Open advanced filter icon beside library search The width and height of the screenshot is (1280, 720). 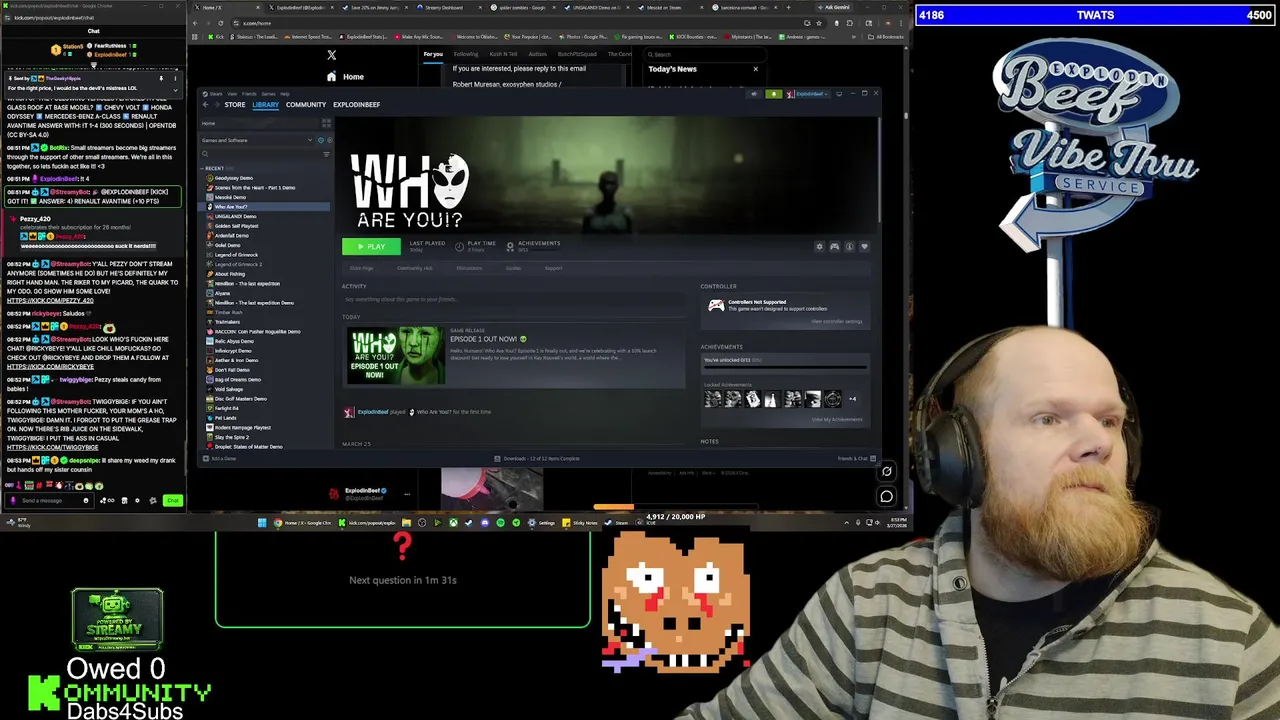[x=326, y=154]
